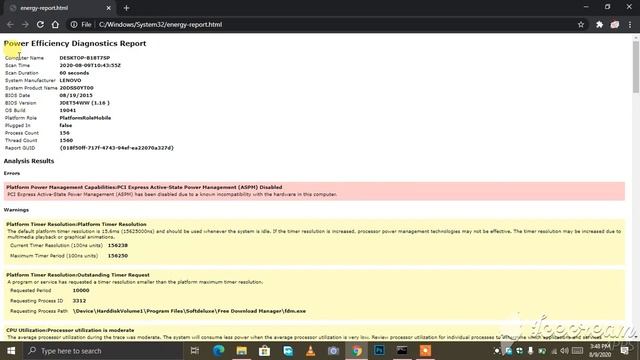This screenshot has height=360, width=640.
Task: Click the 60 seconds scan duration
Action: [74, 73]
